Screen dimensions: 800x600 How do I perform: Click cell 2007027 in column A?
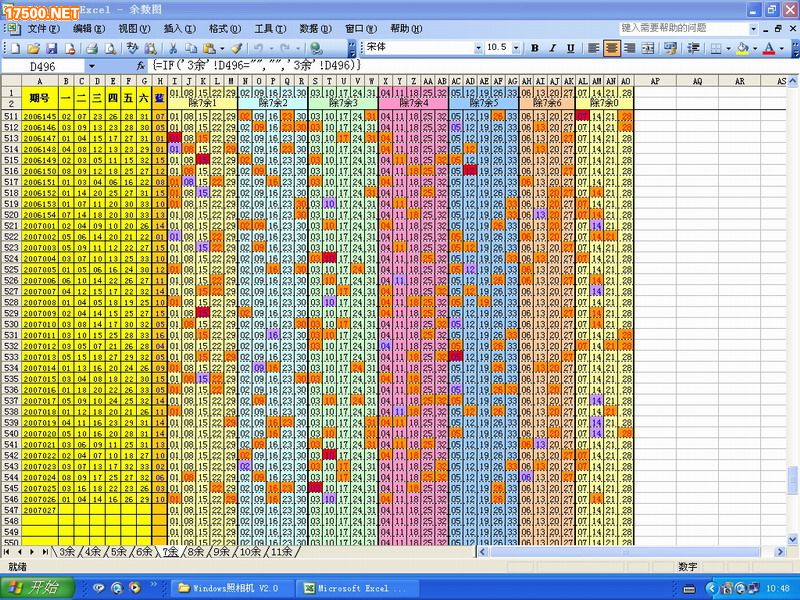[x=39, y=510]
